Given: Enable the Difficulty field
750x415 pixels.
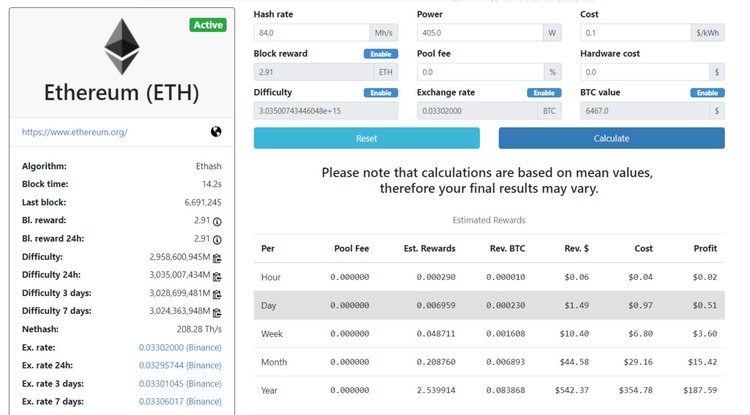Looking at the screenshot, I should [381, 92].
